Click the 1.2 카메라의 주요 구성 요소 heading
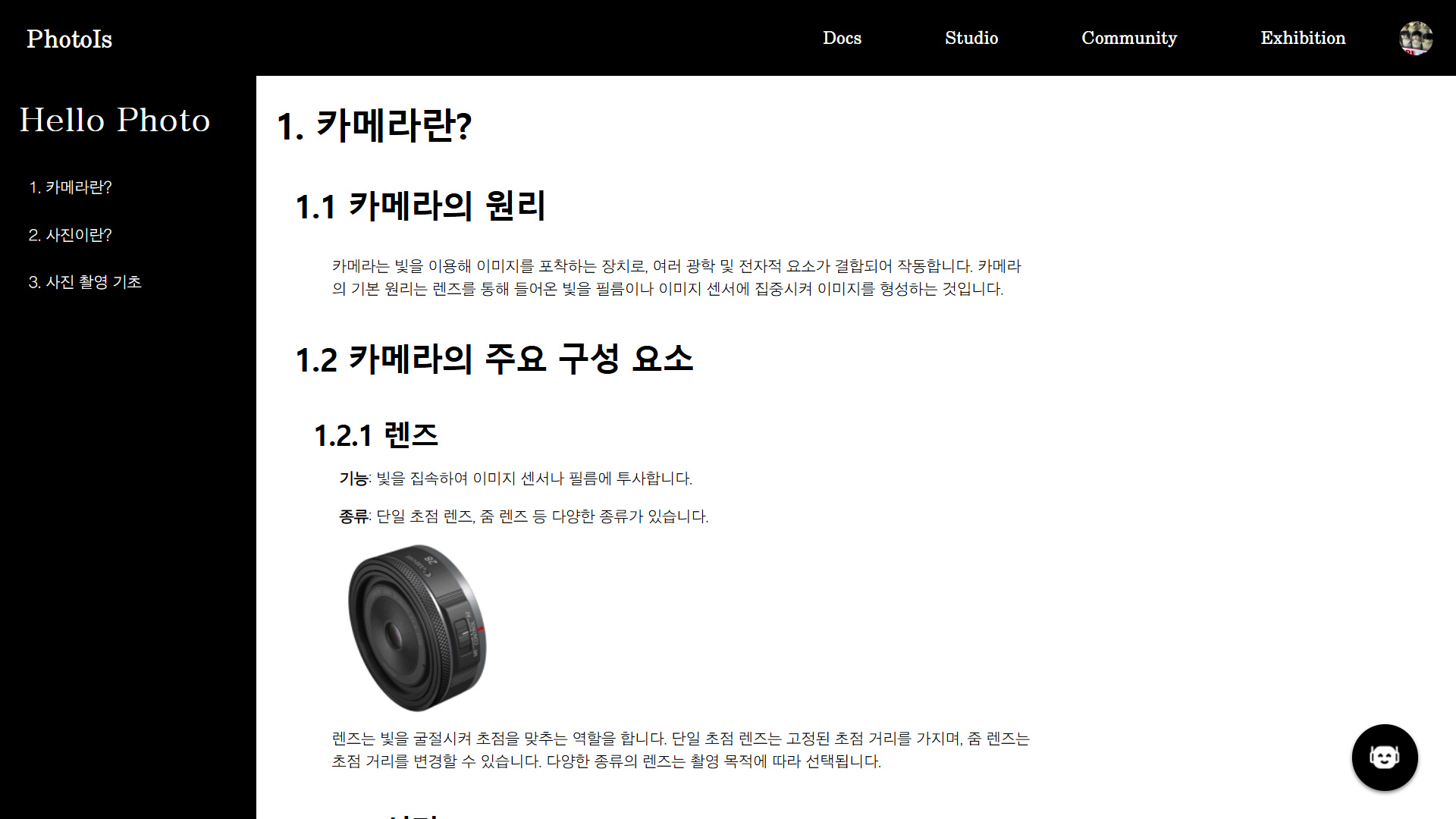Screen dimensions: 1456x819 [494, 359]
